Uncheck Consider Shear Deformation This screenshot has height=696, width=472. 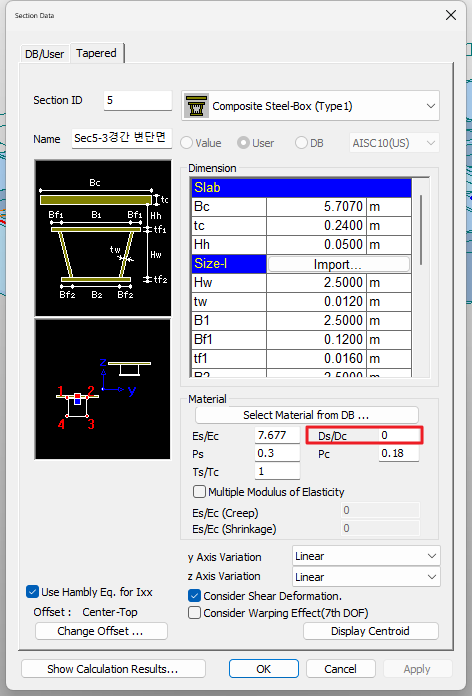tap(194, 596)
